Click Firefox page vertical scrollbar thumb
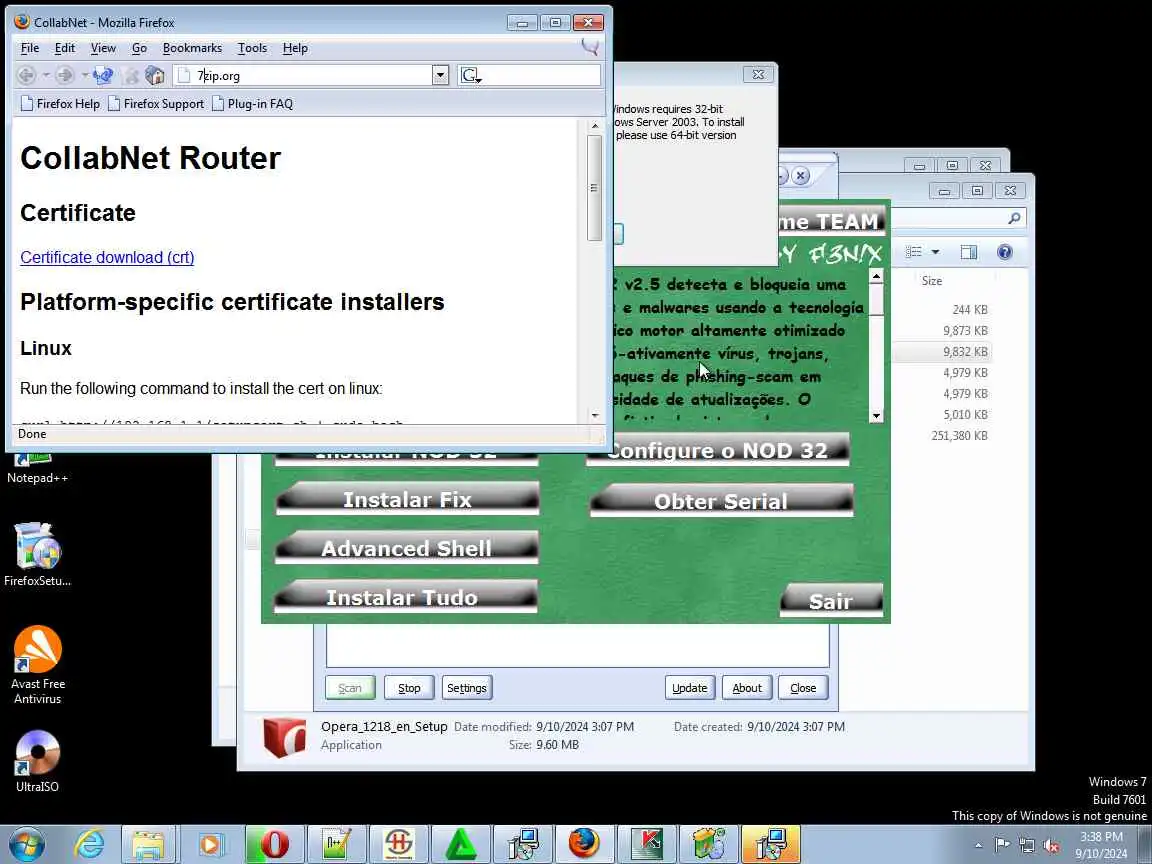 (594, 188)
